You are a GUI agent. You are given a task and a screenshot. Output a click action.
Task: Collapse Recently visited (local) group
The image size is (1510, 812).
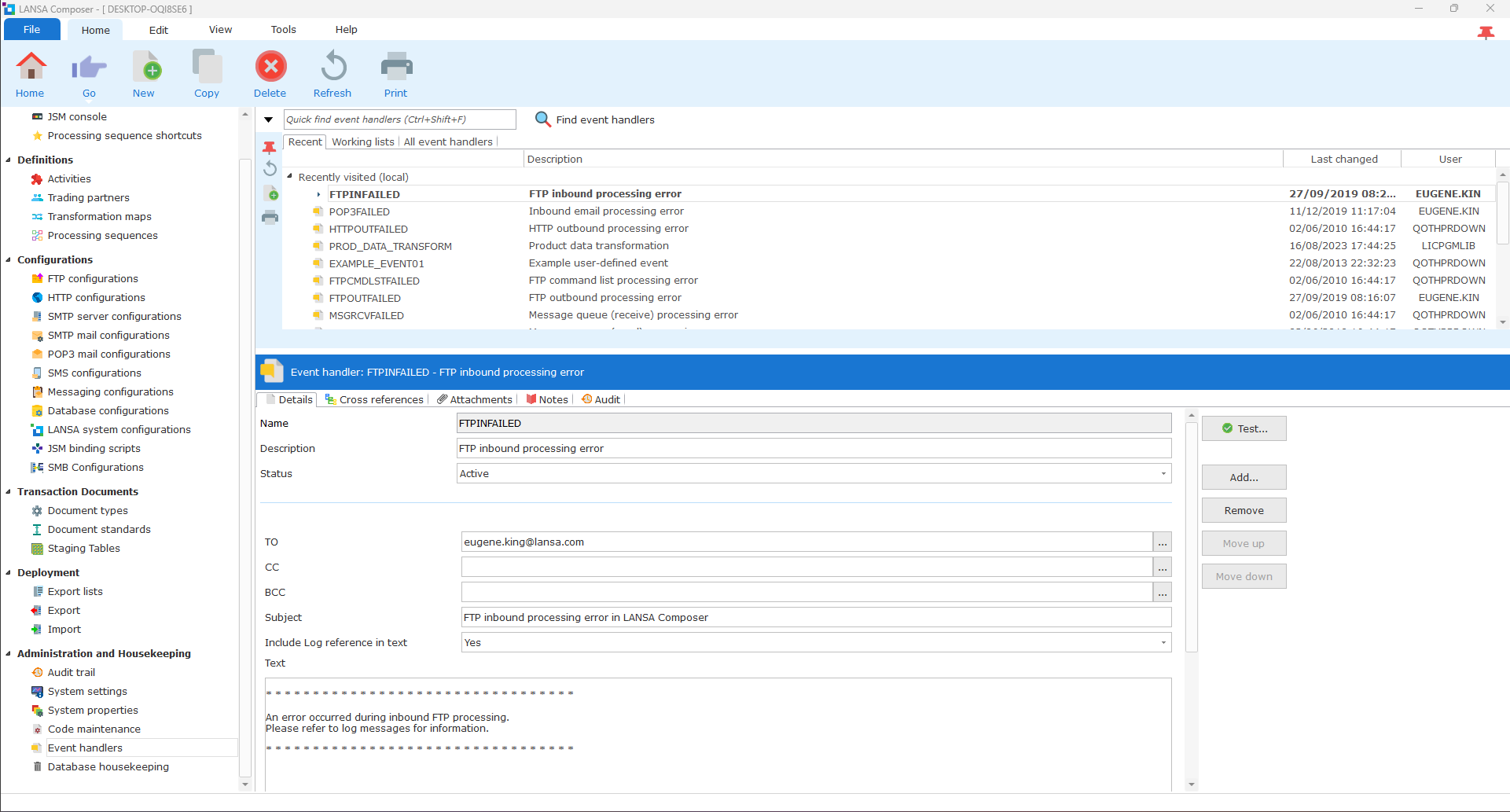click(x=290, y=177)
